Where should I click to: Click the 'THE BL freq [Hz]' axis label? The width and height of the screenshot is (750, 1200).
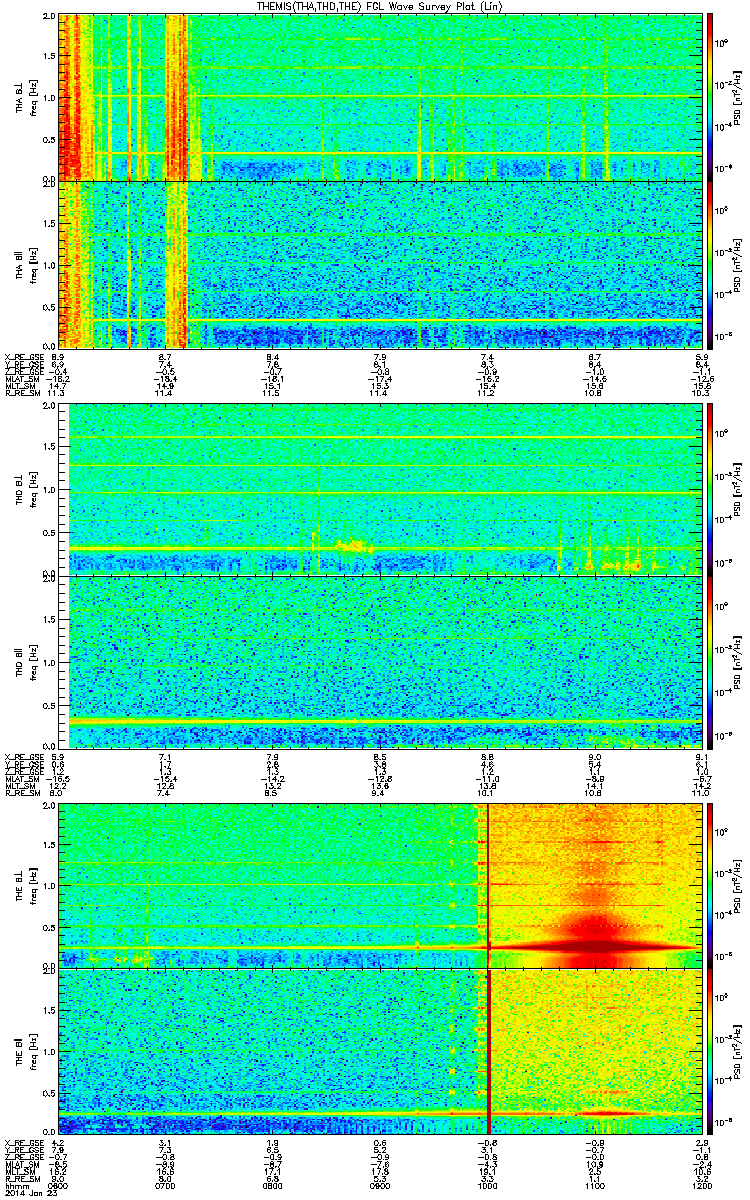(25, 886)
